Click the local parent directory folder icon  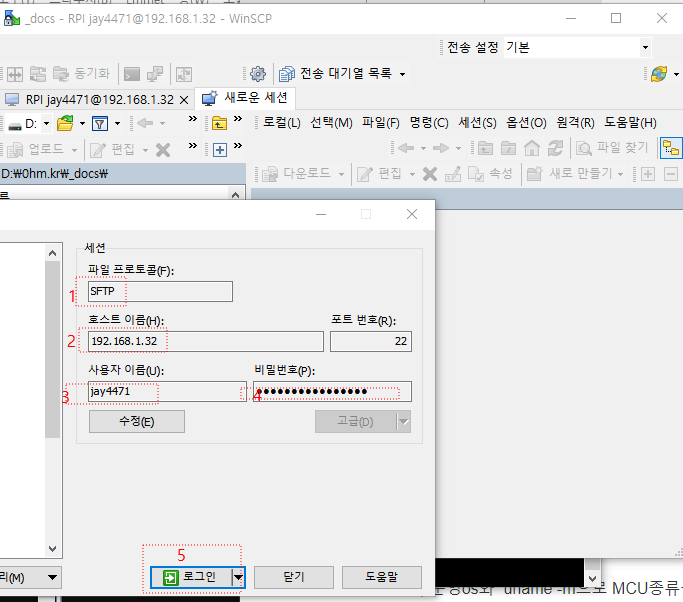click(x=219, y=124)
